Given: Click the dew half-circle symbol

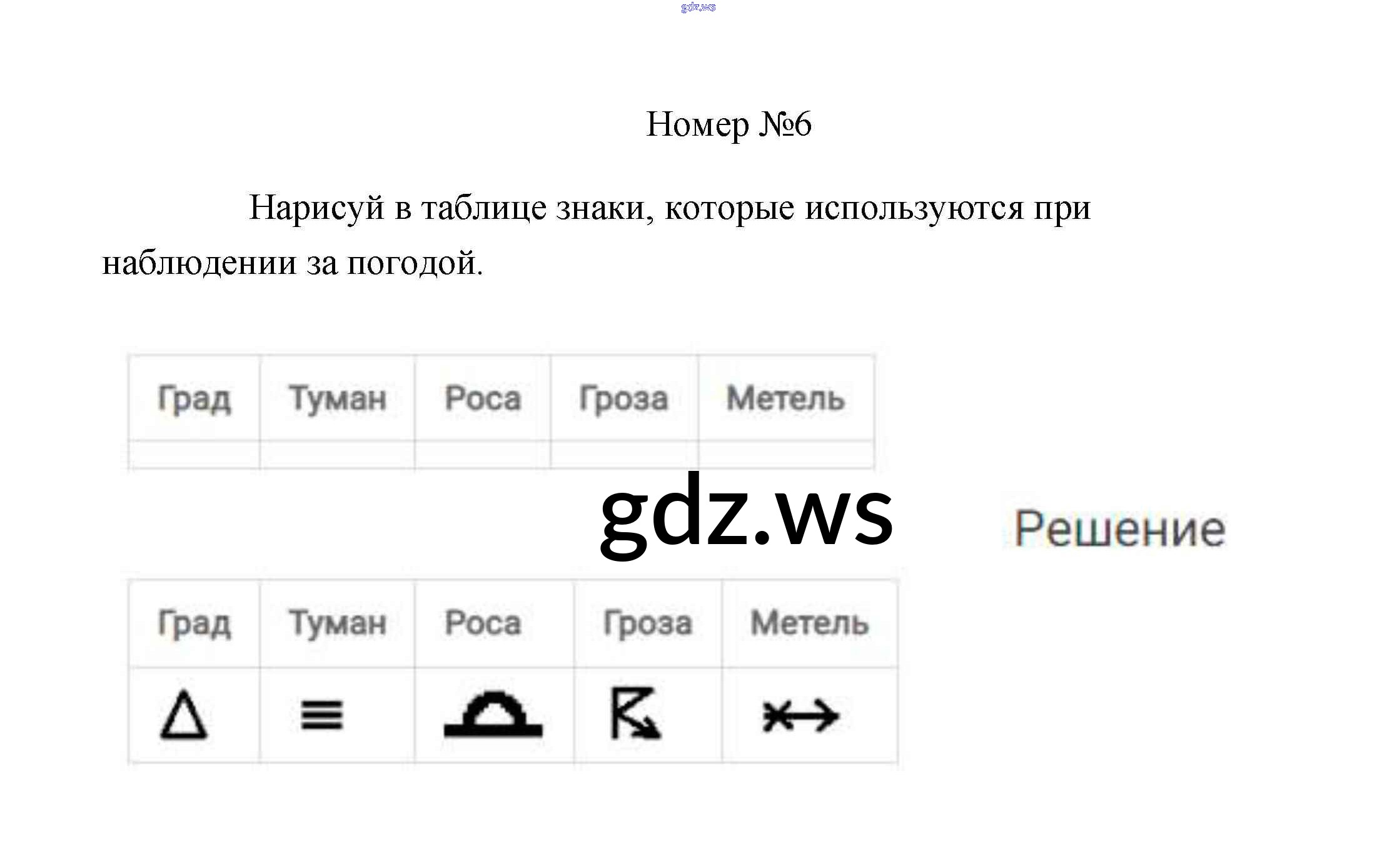Looking at the screenshot, I should pos(493,715).
